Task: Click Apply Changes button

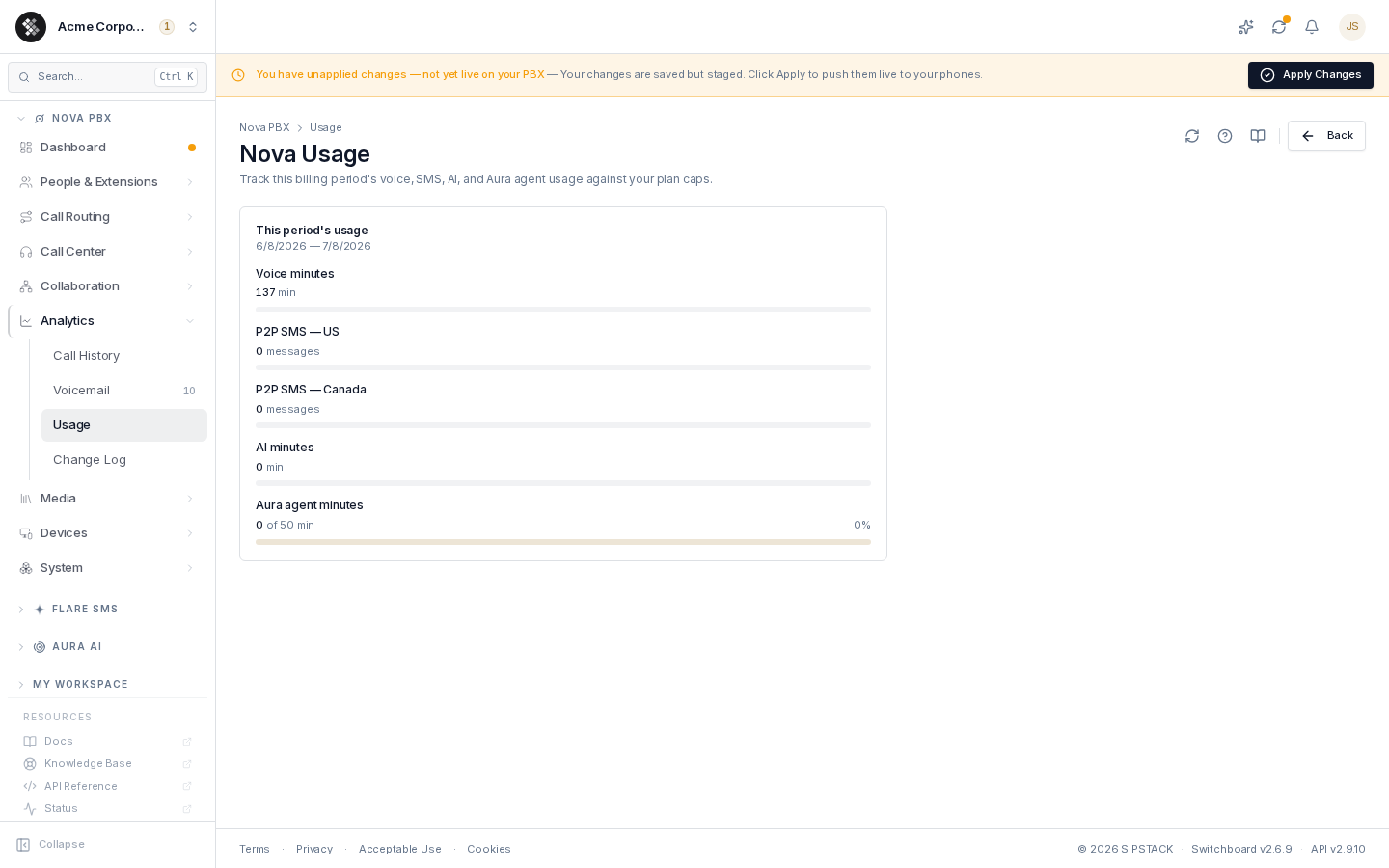Action: coord(1311,75)
